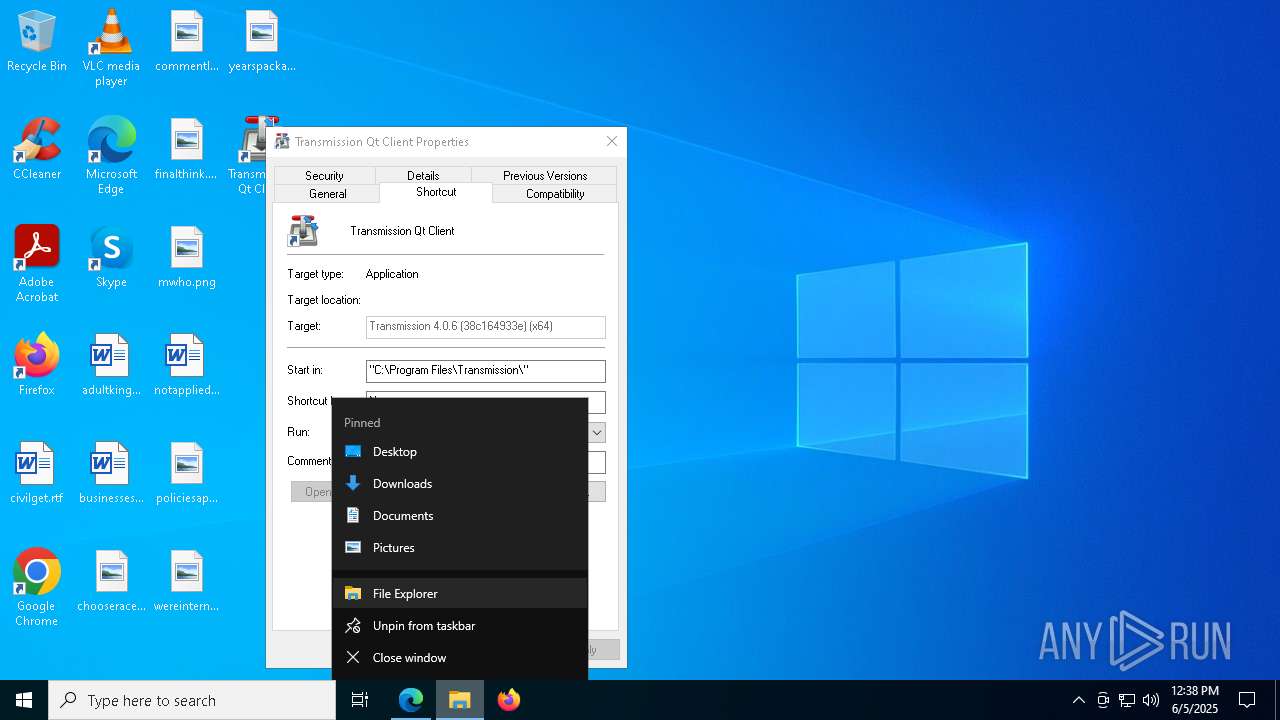This screenshot has width=1280, height=720.
Task: Open the volume control tray icon
Action: point(1151,700)
